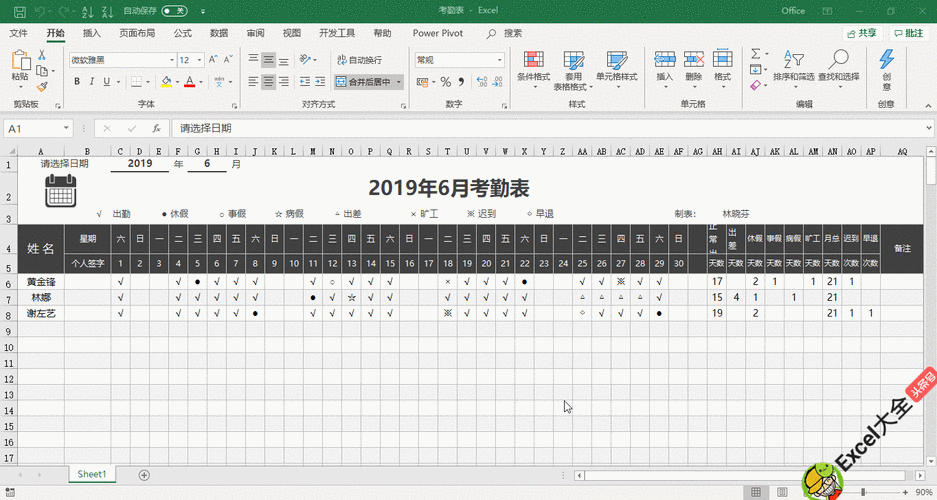Open Format as Table (套用表格格式)
Viewport: 937px width, 500px height.
(x=573, y=70)
